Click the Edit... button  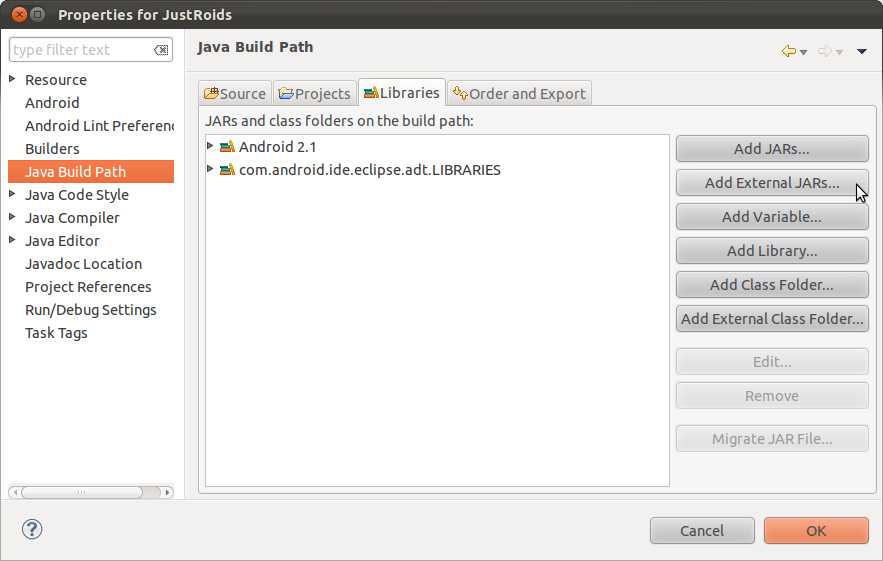(x=772, y=362)
